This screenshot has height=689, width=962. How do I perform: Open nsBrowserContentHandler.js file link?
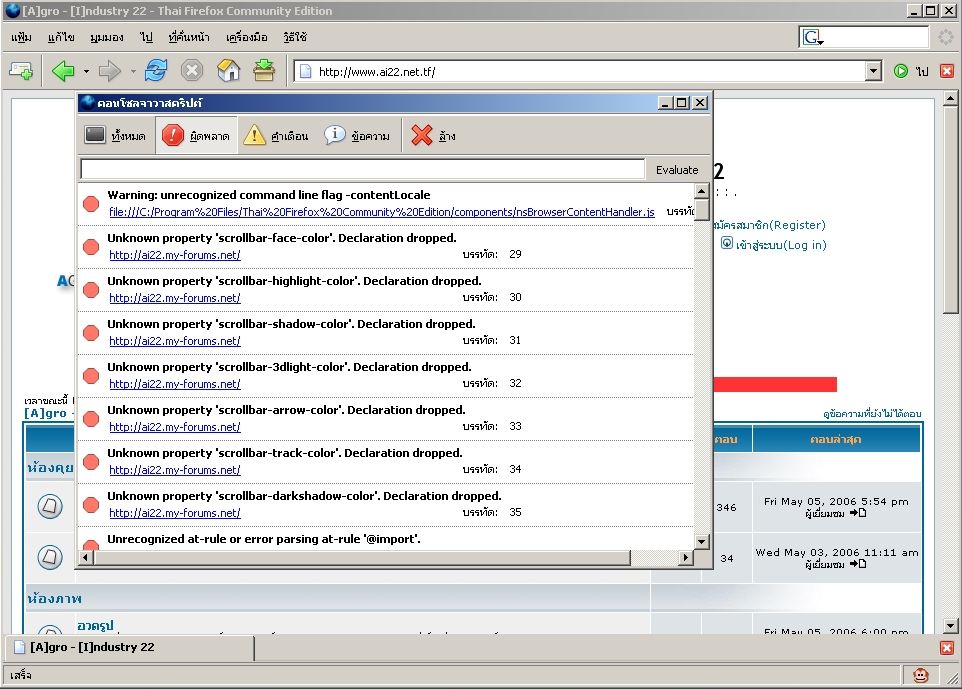tap(382, 212)
